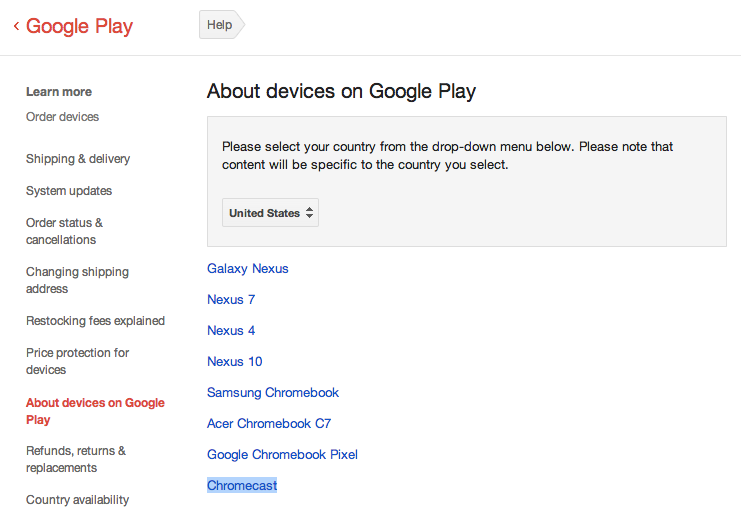The image size is (741, 524).
Task: Open Google Chromebook Pixel link
Action: click(282, 454)
